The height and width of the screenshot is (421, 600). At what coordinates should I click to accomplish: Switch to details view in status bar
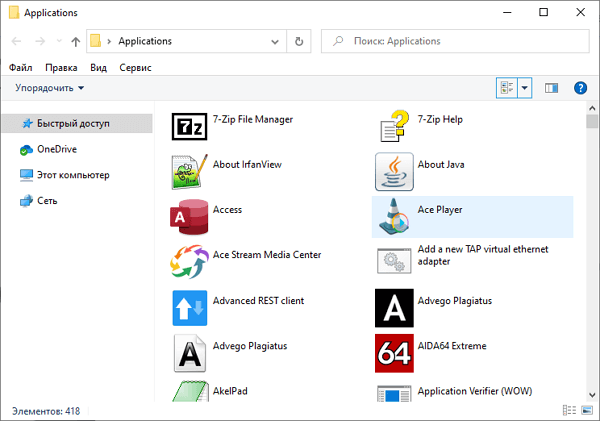coord(569,410)
